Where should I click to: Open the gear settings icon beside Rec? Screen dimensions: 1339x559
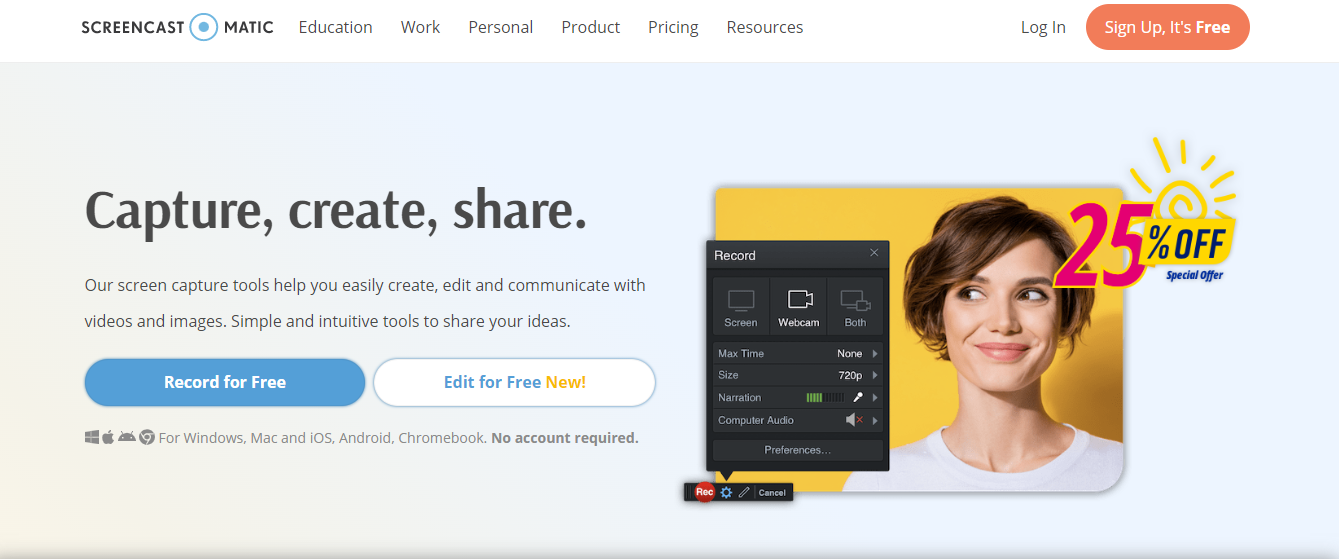tap(727, 492)
